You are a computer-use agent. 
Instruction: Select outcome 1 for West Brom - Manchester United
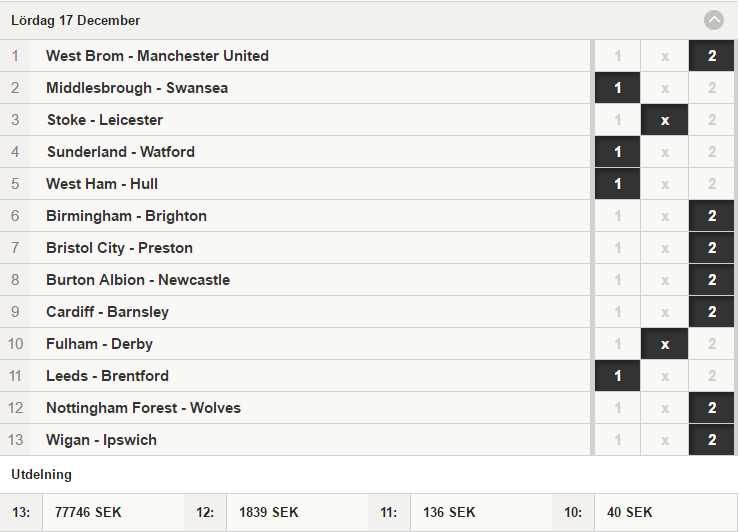coord(617,56)
